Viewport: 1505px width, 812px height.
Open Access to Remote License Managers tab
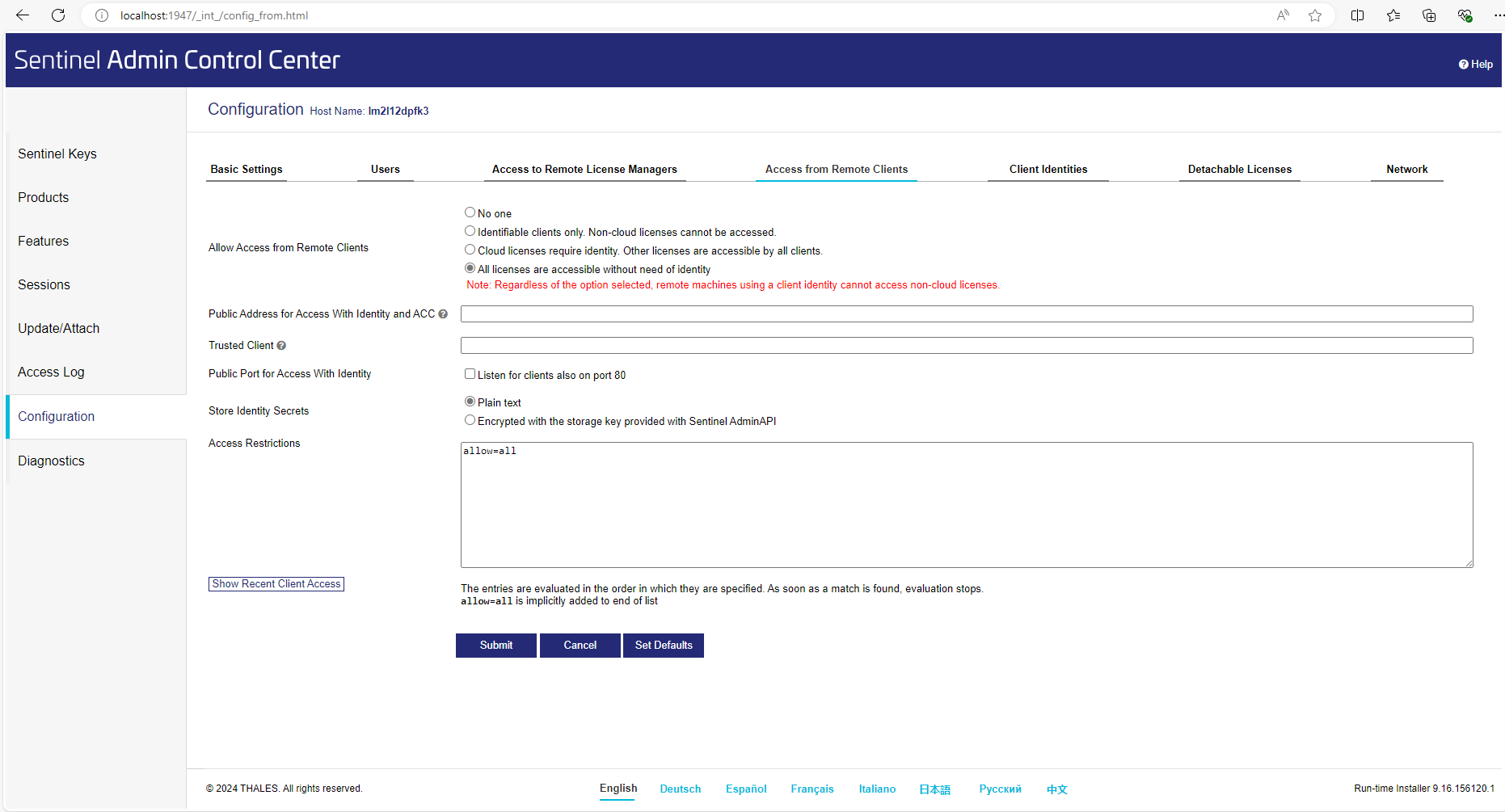tap(584, 170)
